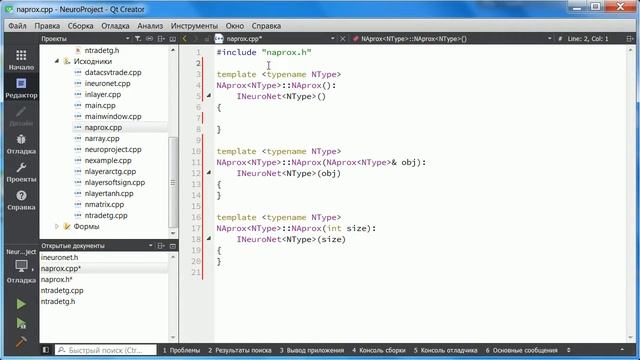Image resolution: width=640 pixels, height=360 pixels.
Task: Open the open-files dropdown for naprox.cpp
Action: pyautogui.click(x=333, y=39)
